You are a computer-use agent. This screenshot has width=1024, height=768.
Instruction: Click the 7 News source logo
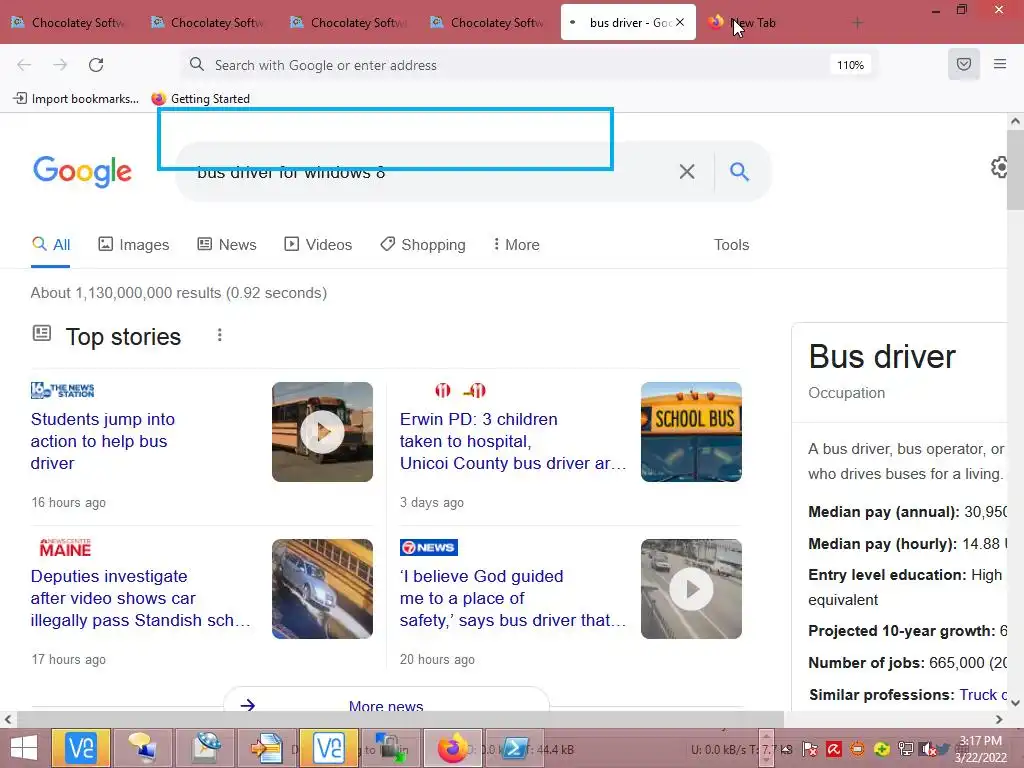pos(428,547)
